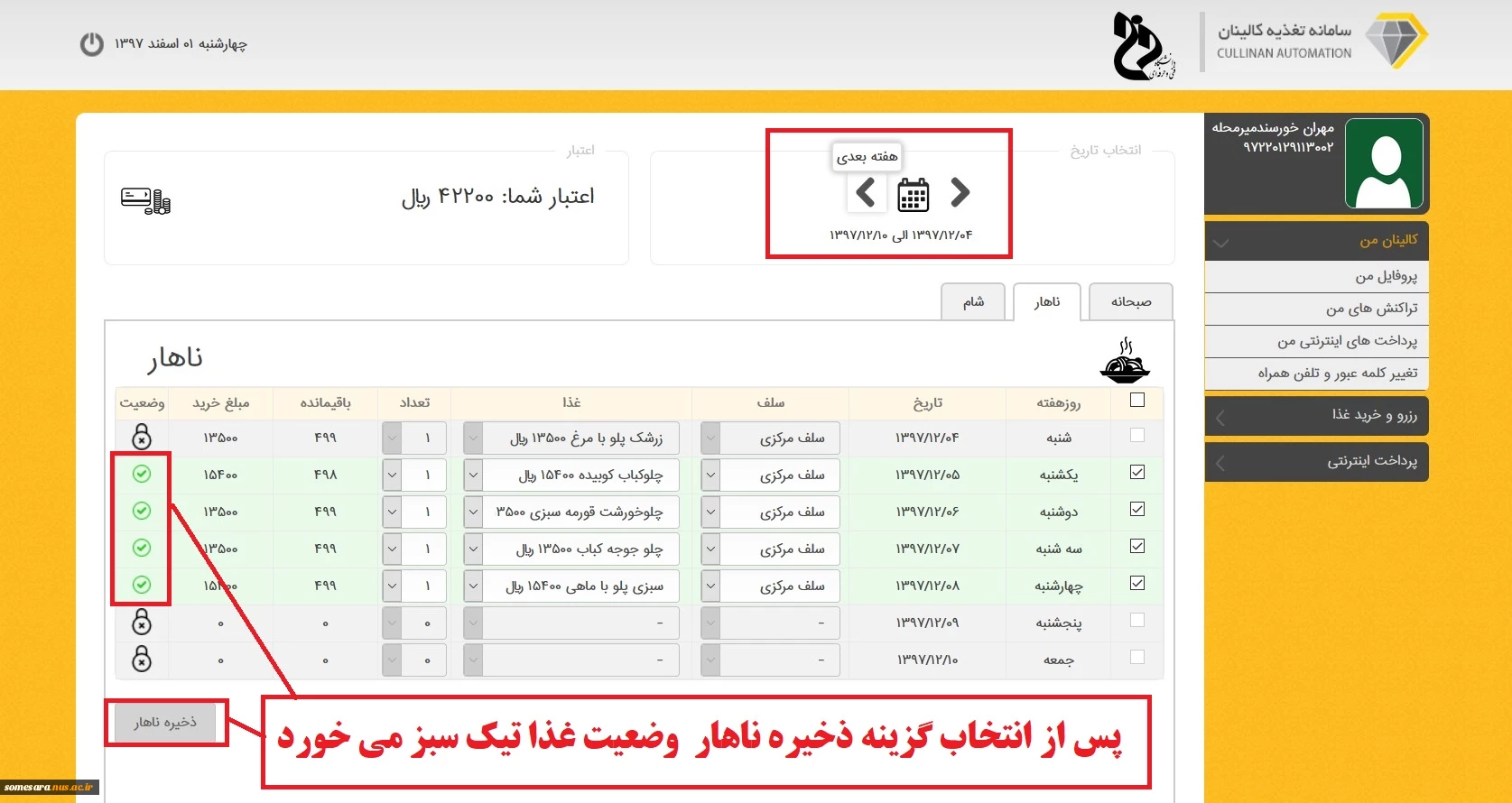Toggle the Friday (جمعه) row checkbox
The height and width of the screenshot is (803, 1512).
(1137, 657)
